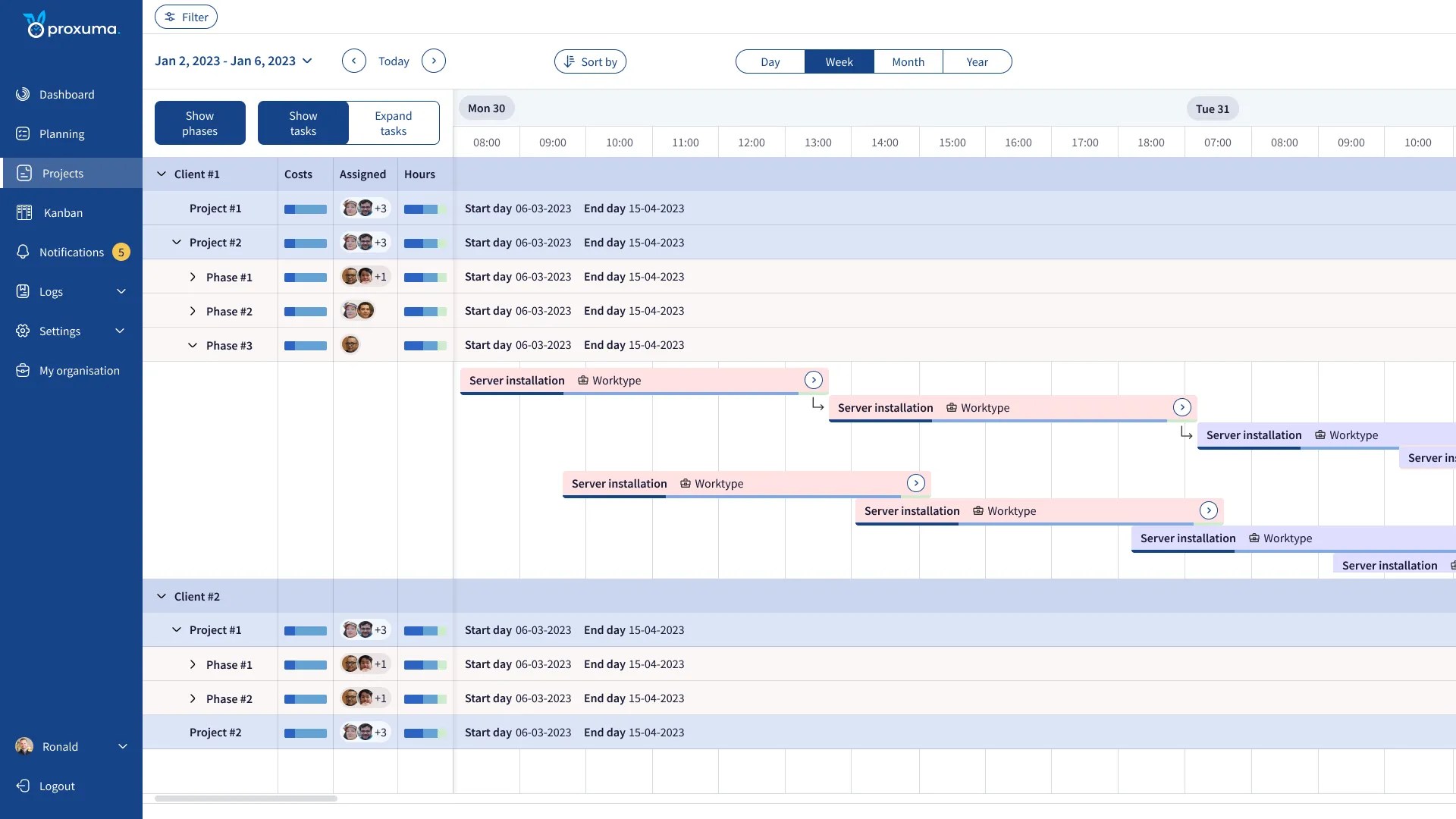Switch to the Day view tab
The height and width of the screenshot is (819, 1456).
(770, 61)
